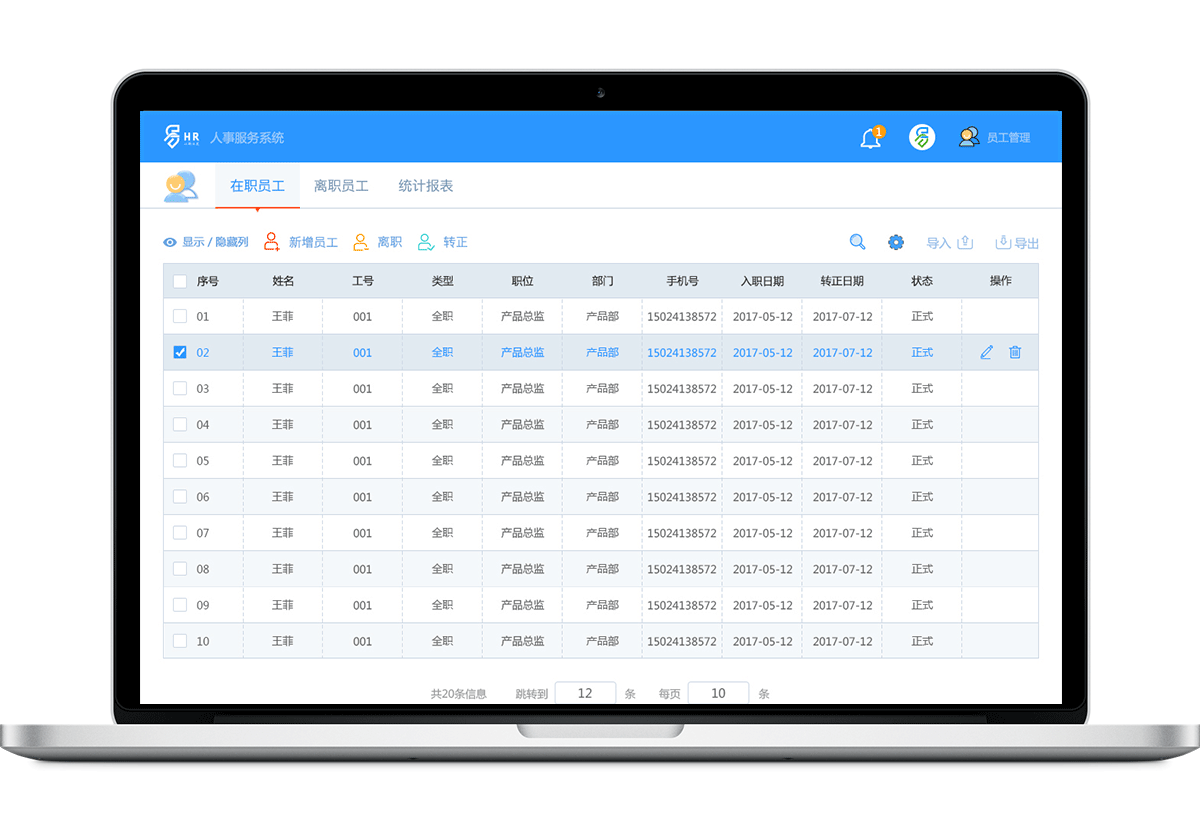
Task: Tick checkbox for row 10
Action: pos(180,640)
